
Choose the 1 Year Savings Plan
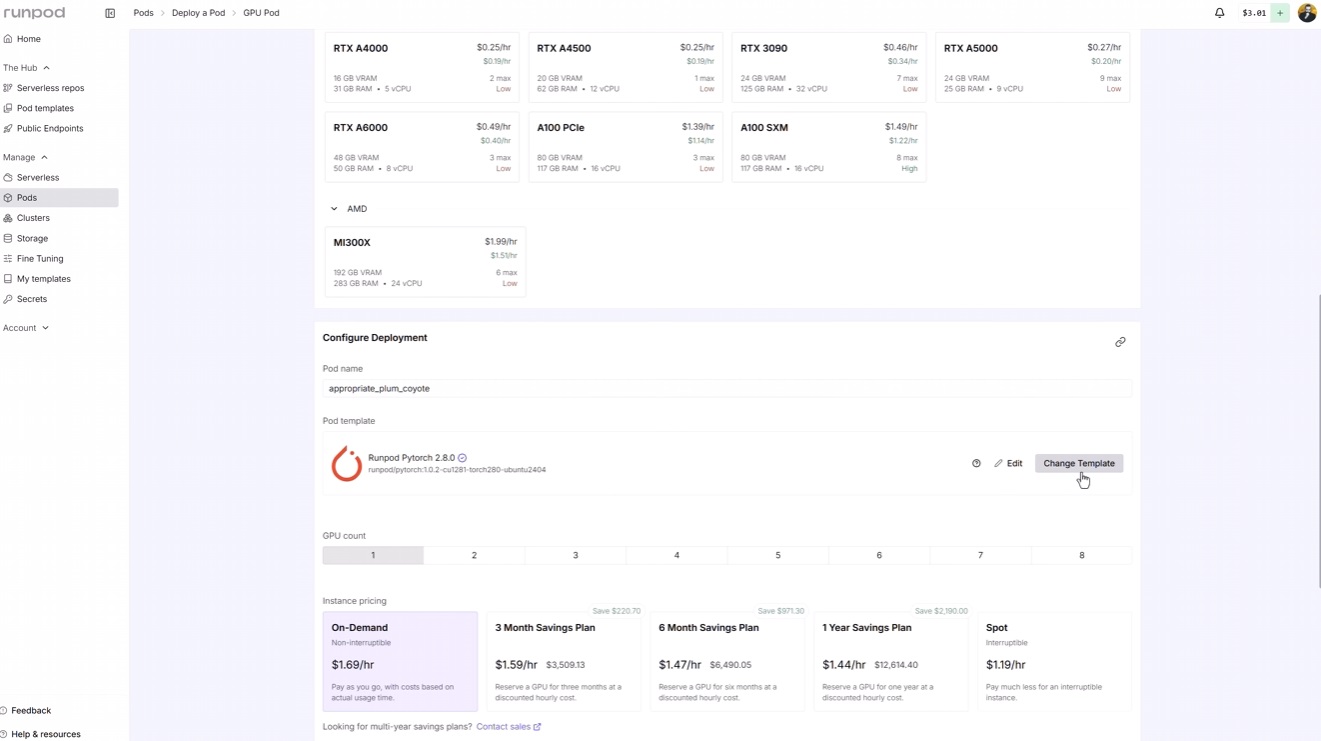point(891,662)
